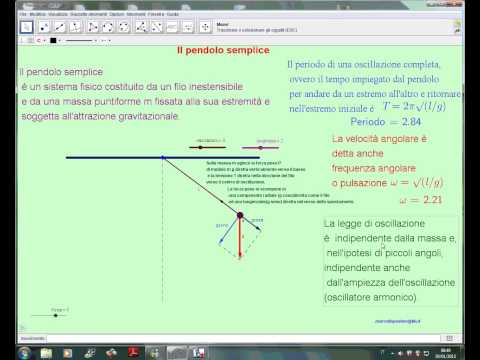Toggle grid display in the style bar

(x=30, y=40)
